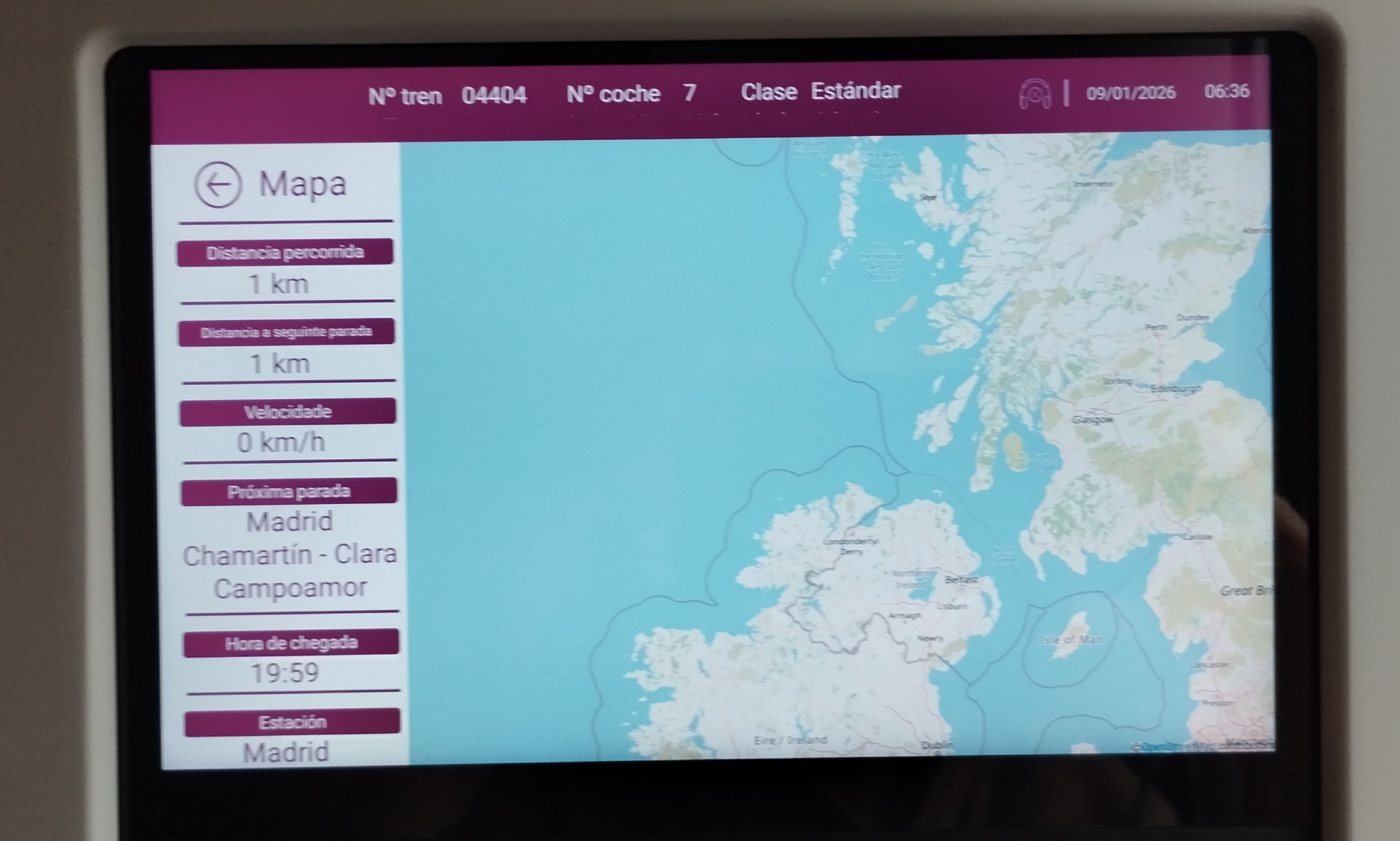Tap the back arrow next to Mapa
1400x841 pixels.
[x=218, y=185]
